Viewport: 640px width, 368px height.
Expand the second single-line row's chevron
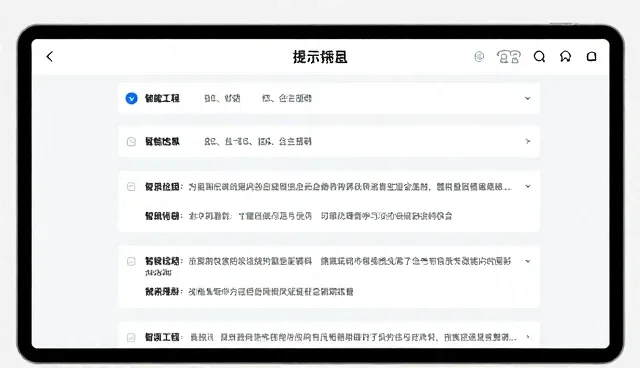[x=528, y=141]
